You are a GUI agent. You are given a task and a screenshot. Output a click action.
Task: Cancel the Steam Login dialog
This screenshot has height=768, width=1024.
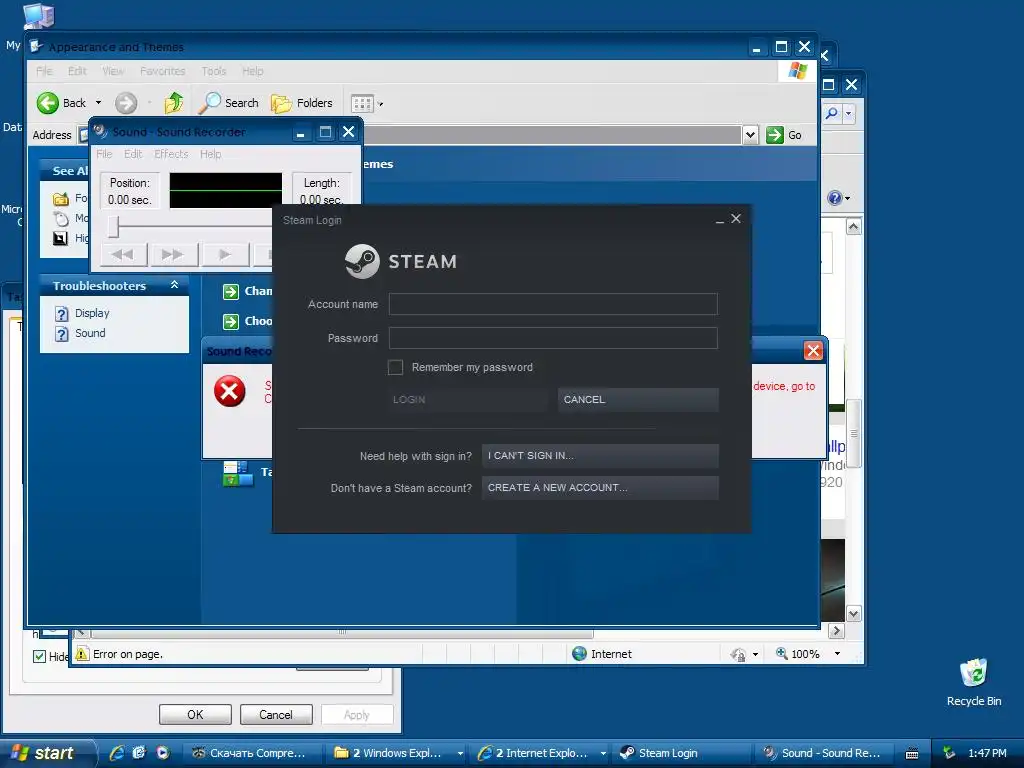[638, 399]
